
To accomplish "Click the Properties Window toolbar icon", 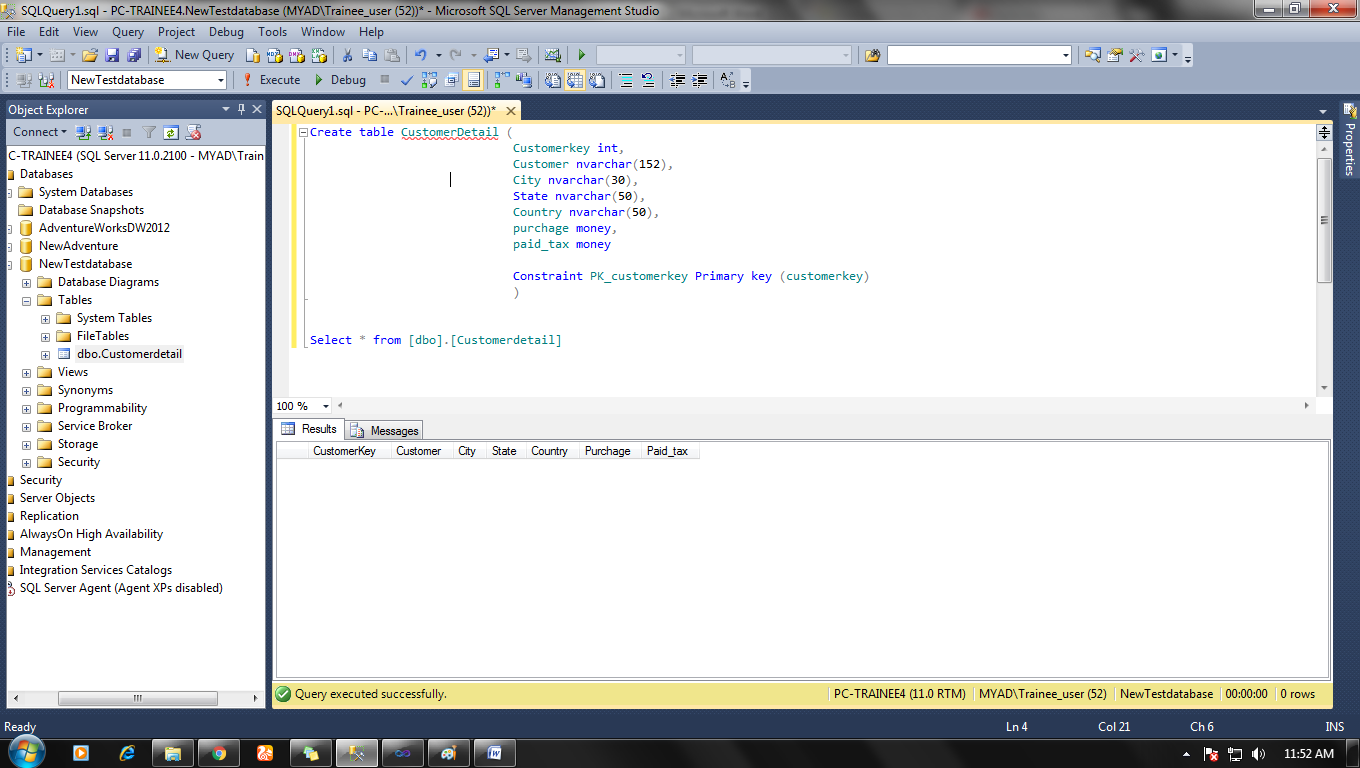I will 1114,55.
